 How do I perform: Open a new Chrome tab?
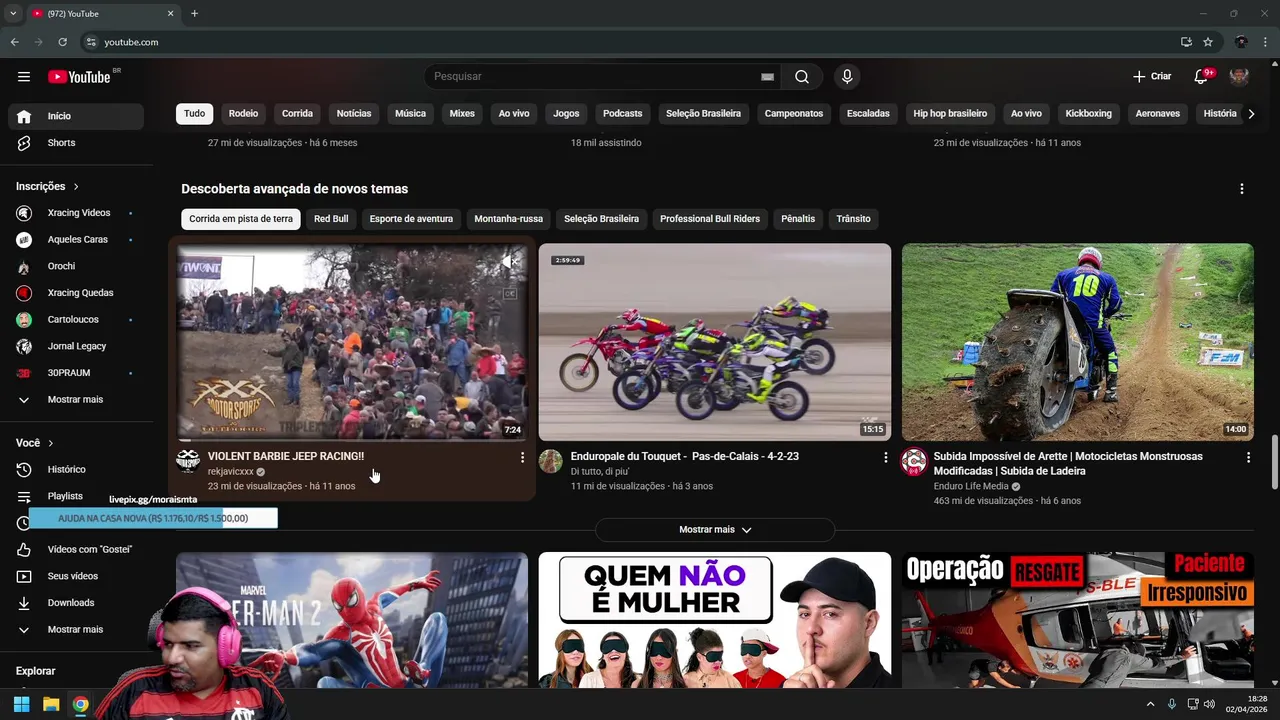pyautogui.click(x=194, y=13)
